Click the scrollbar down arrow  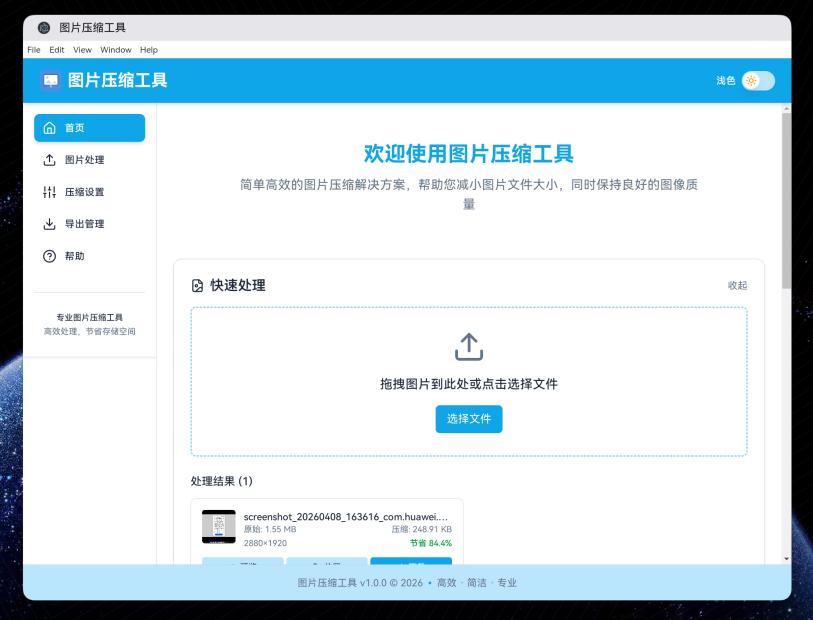click(x=787, y=559)
